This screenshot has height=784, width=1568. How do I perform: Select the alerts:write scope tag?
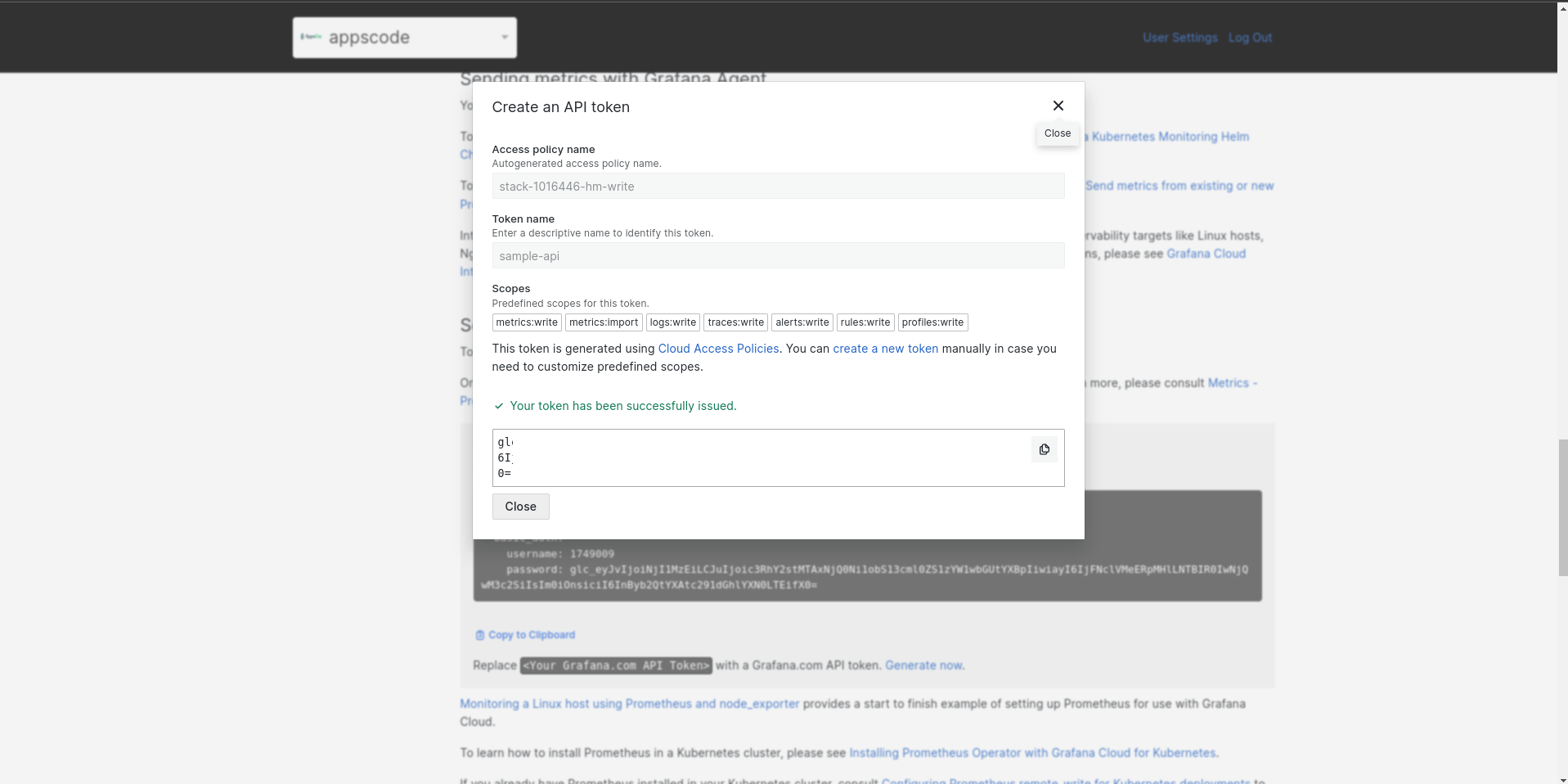click(802, 322)
